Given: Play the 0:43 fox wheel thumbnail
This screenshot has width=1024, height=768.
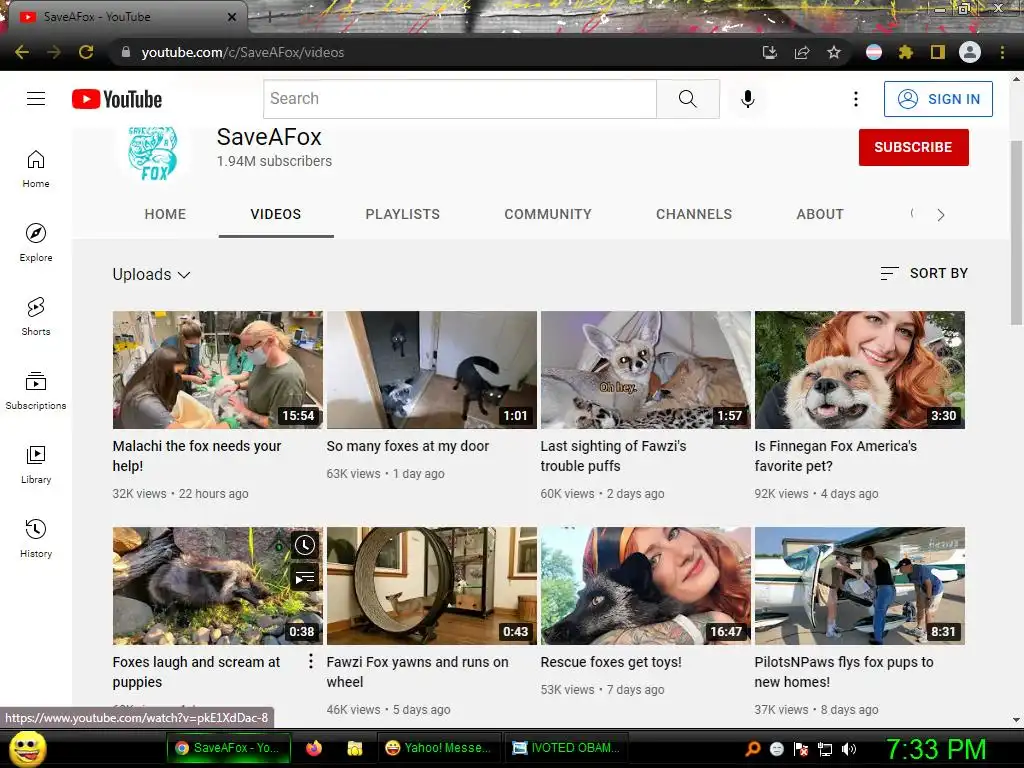Looking at the screenshot, I should (x=432, y=586).
